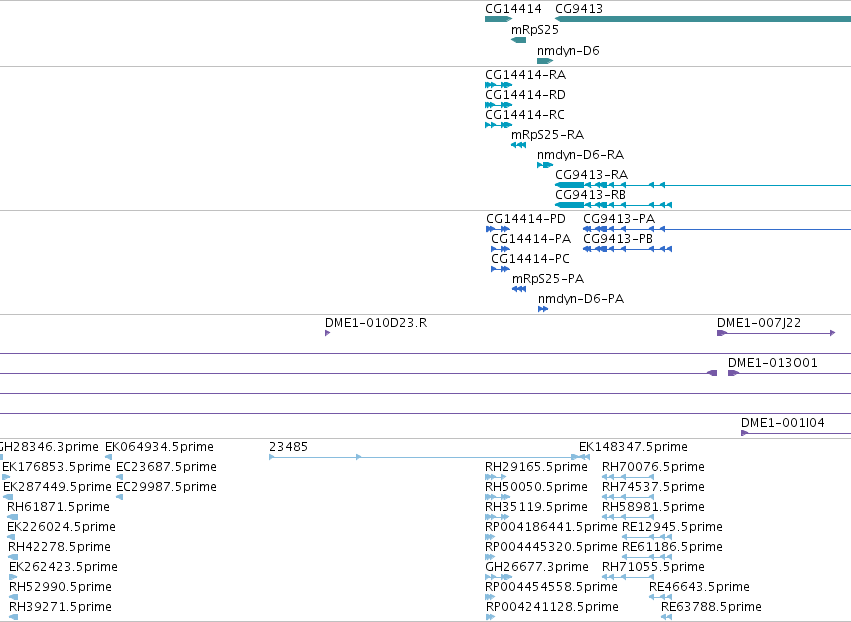Select EST RH58981.5prime
This screenshot has width=851, height=622.
click(x=653, y=507)
